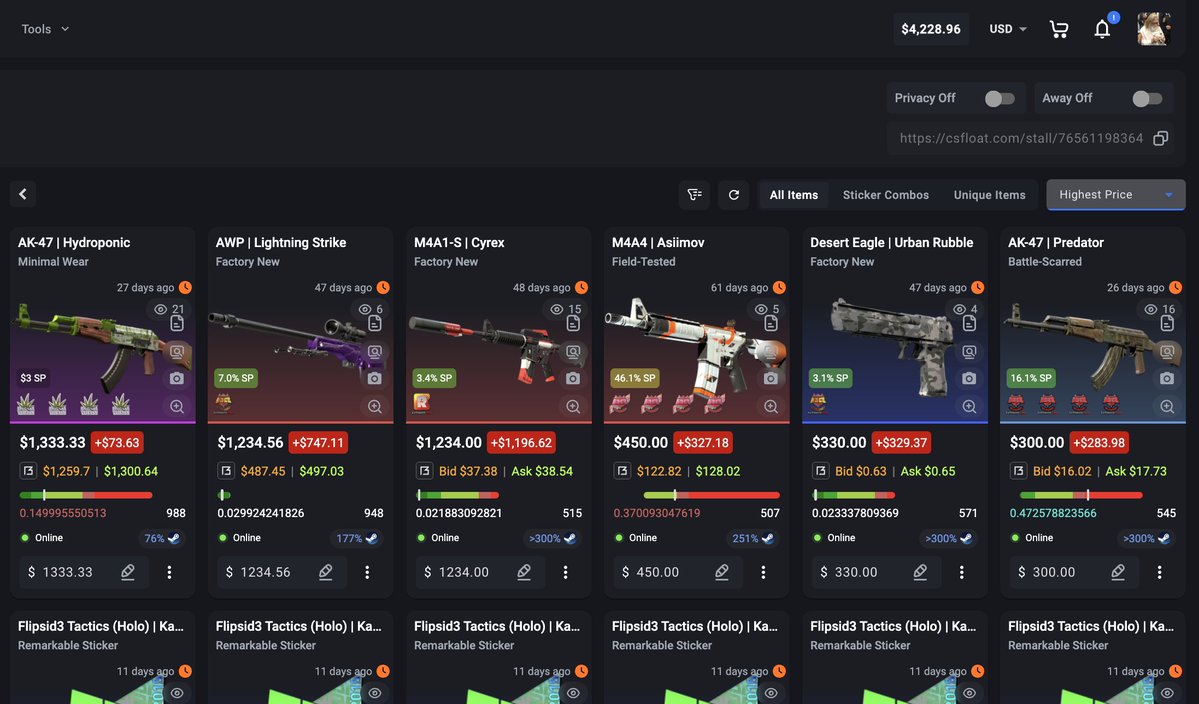Click the eye views counter showing 21
Image resolution: width=1199 pixels, height=704 pixels.
click(x=169, y=309)
